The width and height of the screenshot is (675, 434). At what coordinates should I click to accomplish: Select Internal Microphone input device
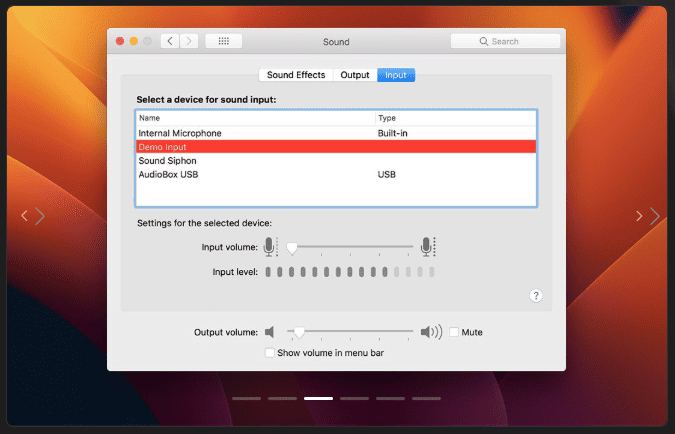coord(336,133)
